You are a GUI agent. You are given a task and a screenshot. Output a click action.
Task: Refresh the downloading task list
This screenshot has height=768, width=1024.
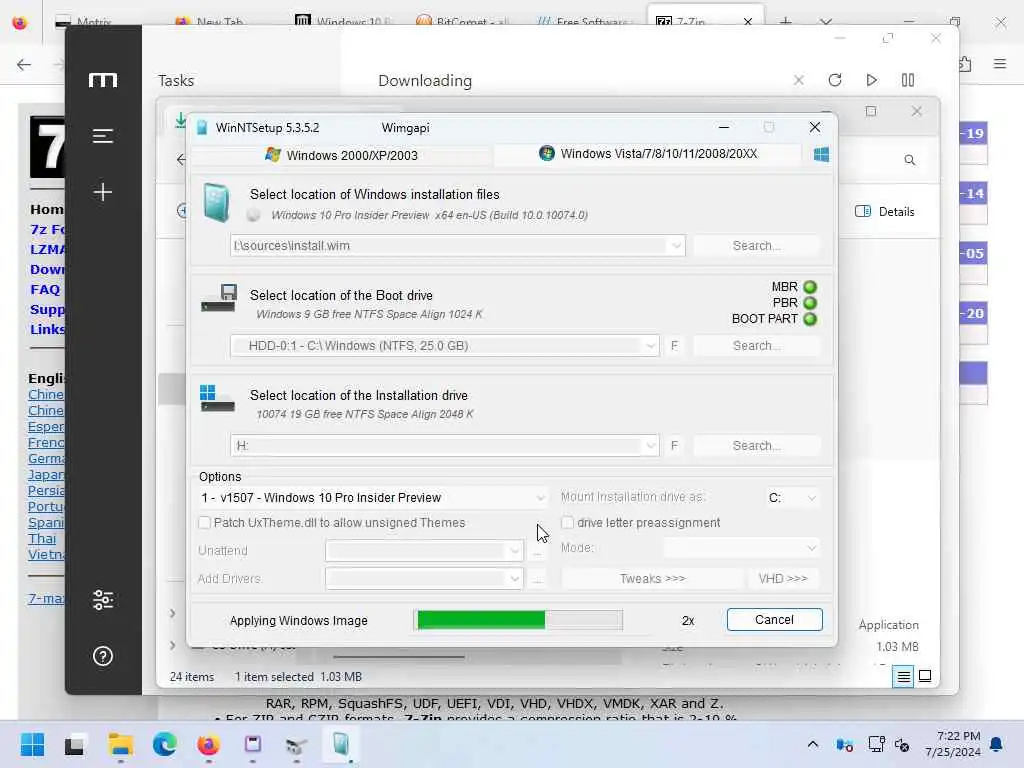click(835, 80)
